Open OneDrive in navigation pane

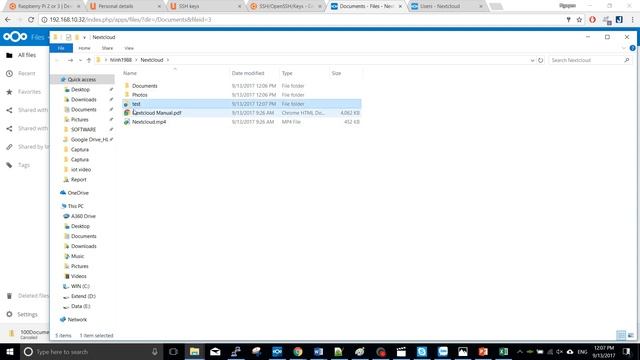click(x=78, y=193)
